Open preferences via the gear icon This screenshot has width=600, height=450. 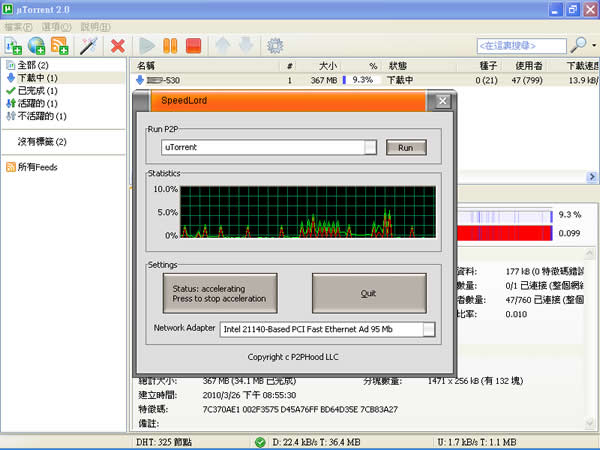[275, 45]
